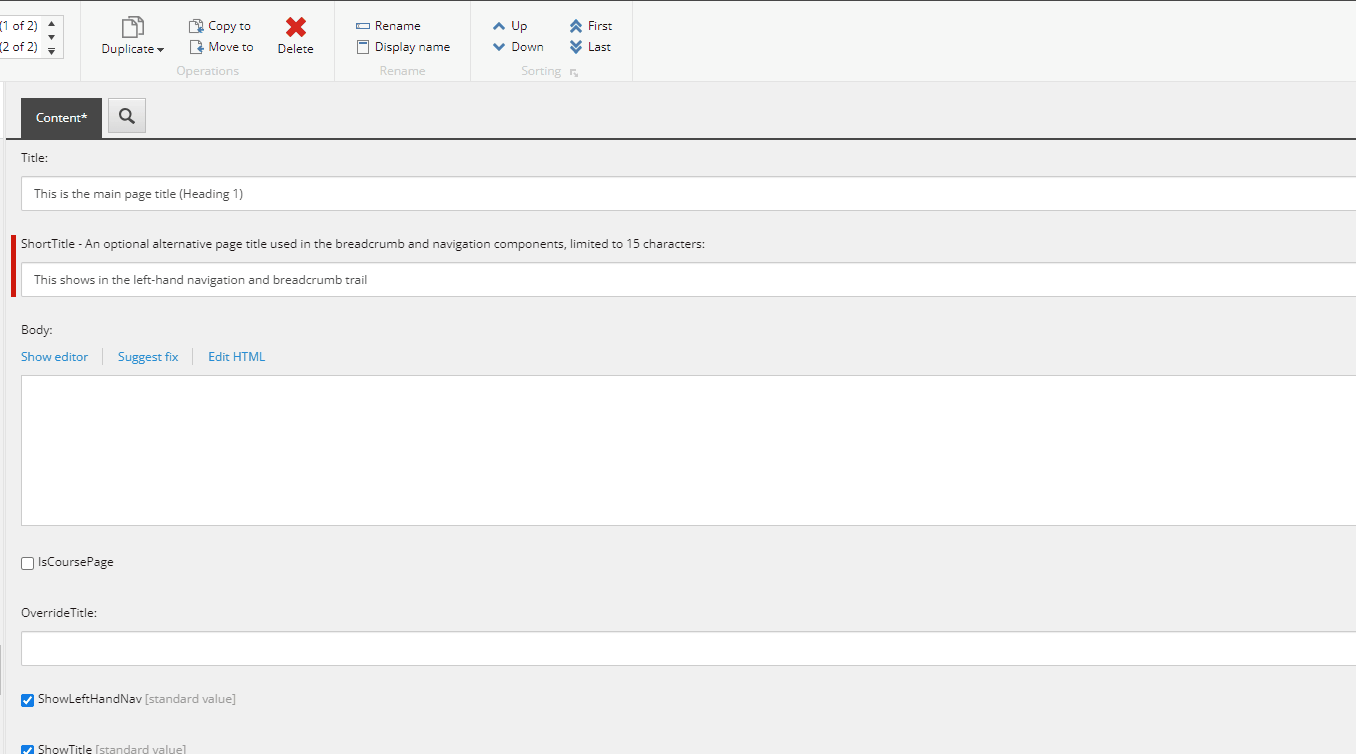
Task: Click the Show editor link
Action: click(54, 356)
